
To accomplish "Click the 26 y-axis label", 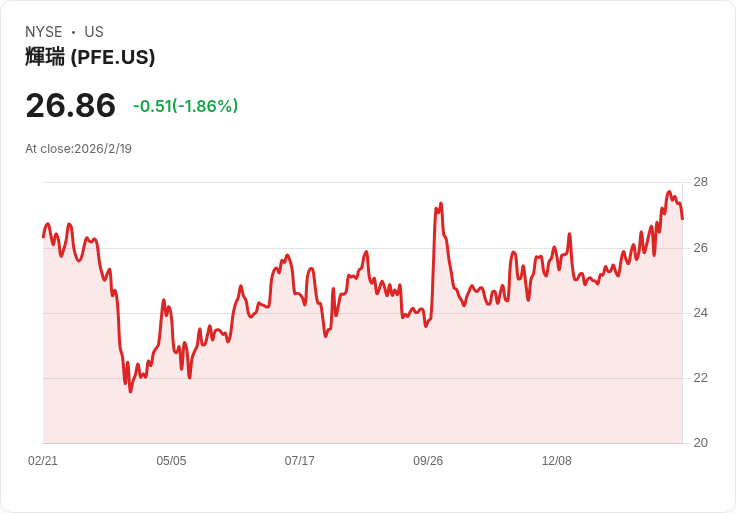I will 700,247.
